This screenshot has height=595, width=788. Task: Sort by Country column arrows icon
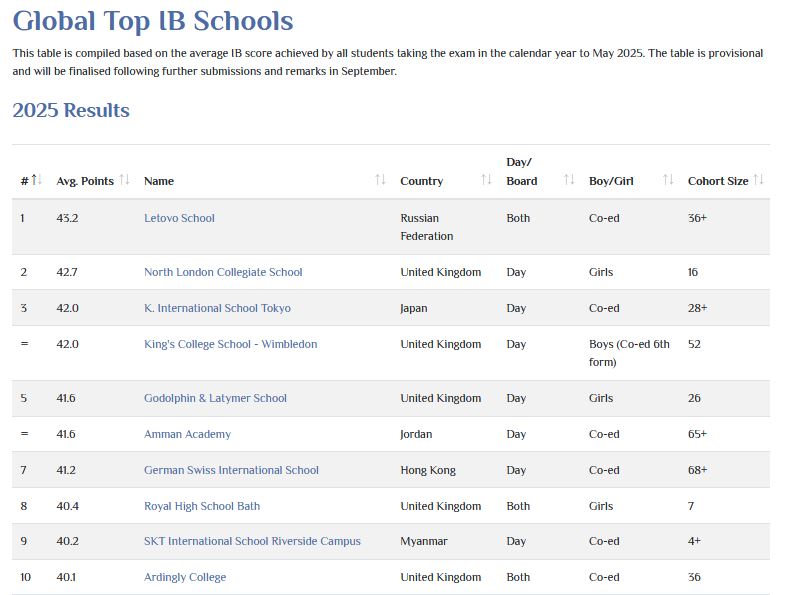pyautogui.click(x=486, y=180)
